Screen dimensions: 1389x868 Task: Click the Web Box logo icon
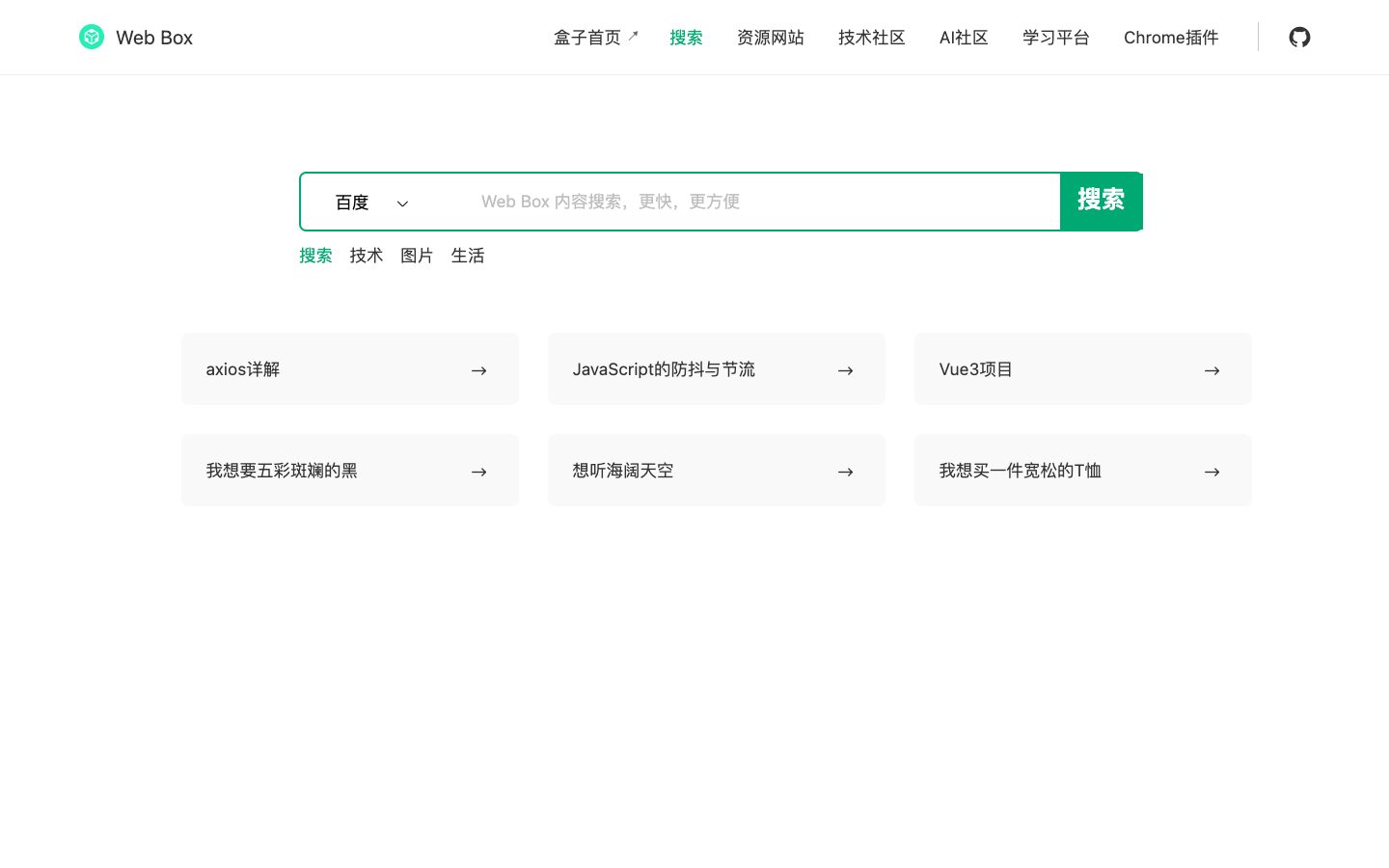[92, 37]
